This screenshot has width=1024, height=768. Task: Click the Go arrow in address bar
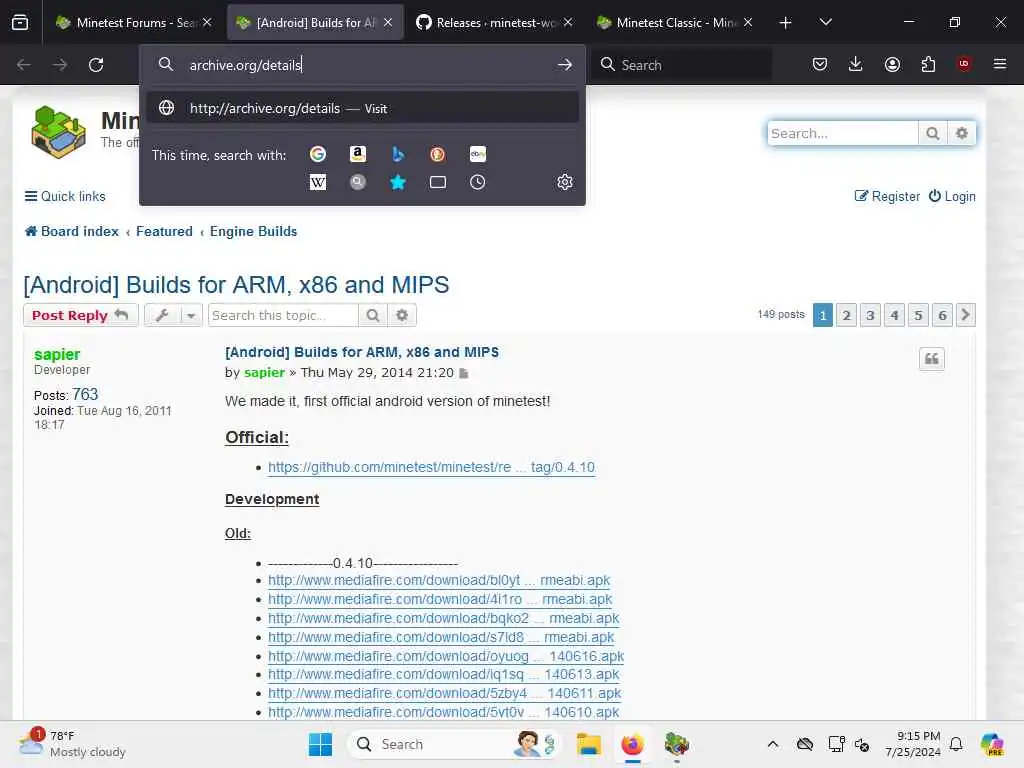(x=565, y=65)
